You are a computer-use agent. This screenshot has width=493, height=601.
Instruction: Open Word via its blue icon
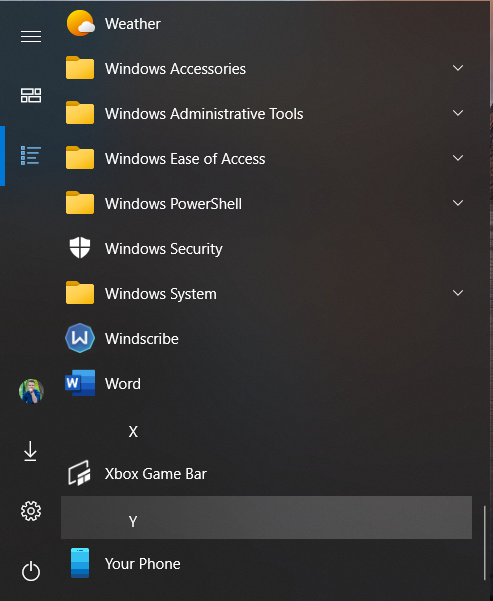[80, 383]
